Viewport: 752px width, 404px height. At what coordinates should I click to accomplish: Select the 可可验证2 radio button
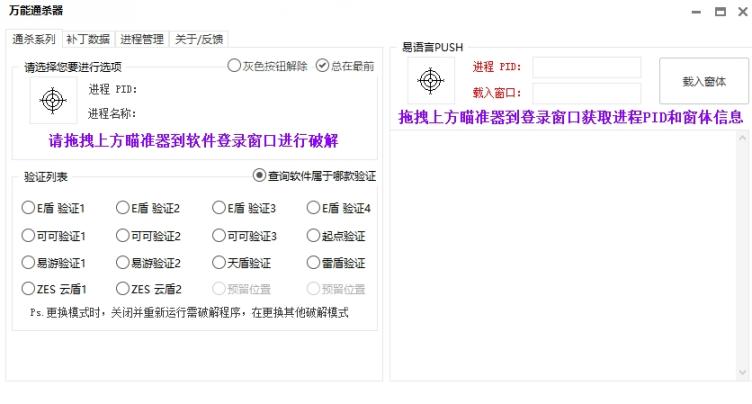[123, 236]
